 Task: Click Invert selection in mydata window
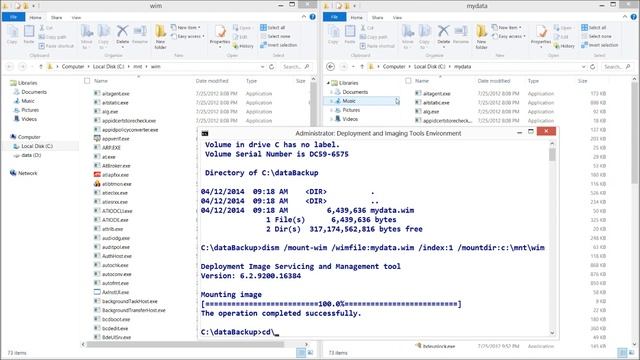click(600, 45)
